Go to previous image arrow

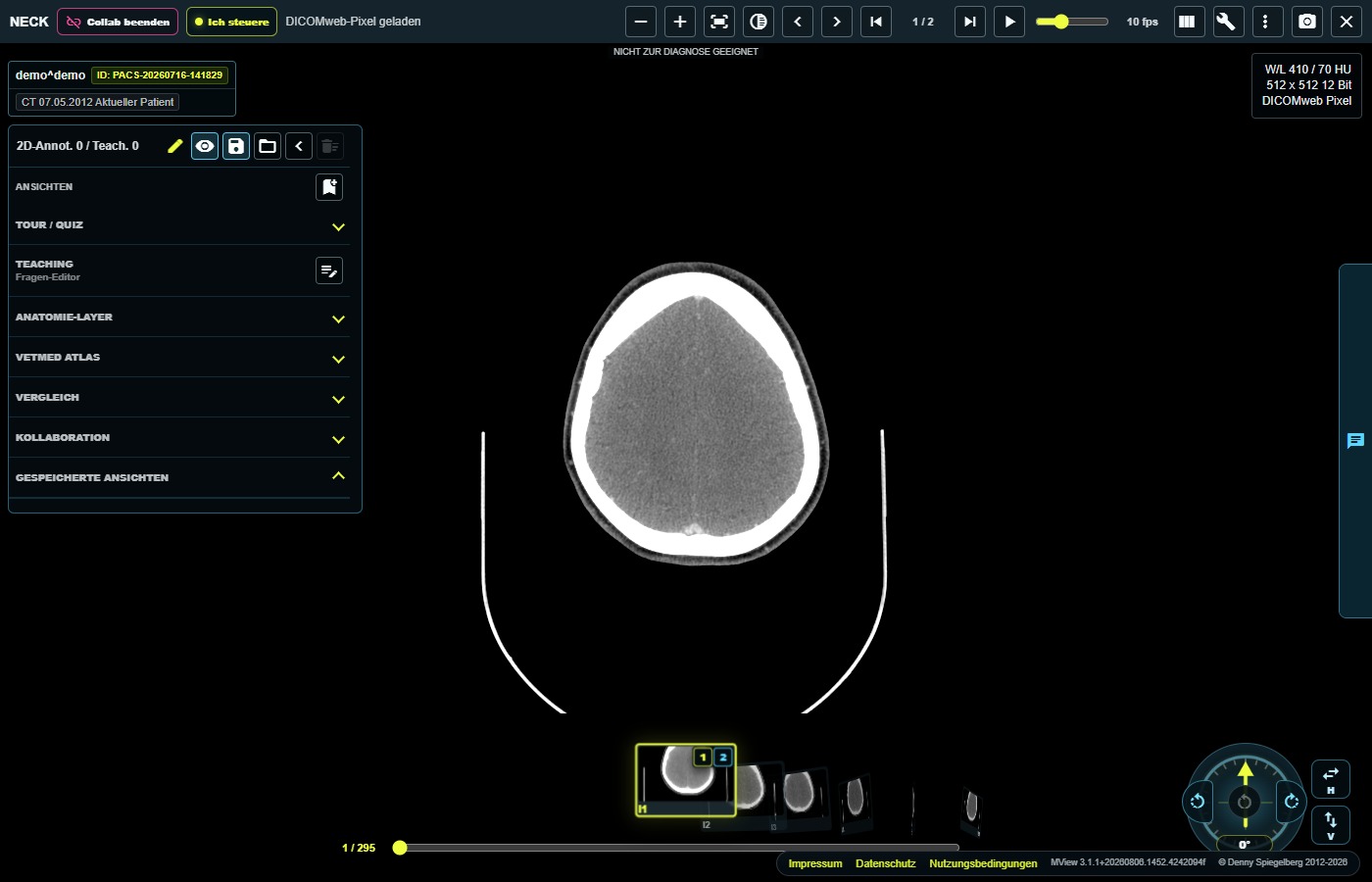tap(798, 22)
